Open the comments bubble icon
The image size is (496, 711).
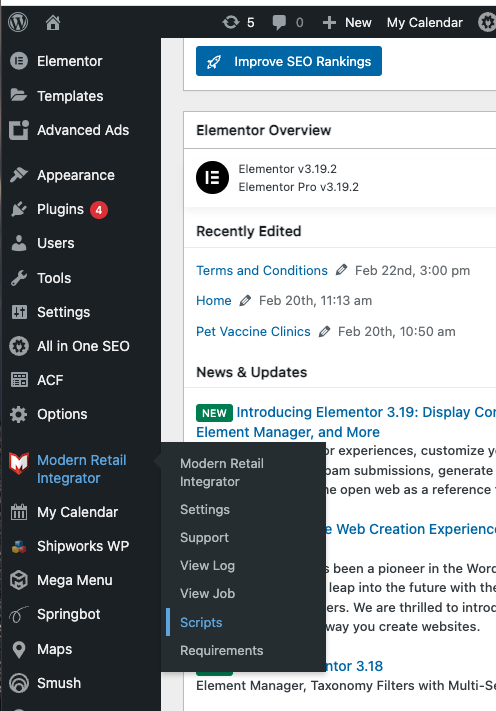tap(279, 22)
